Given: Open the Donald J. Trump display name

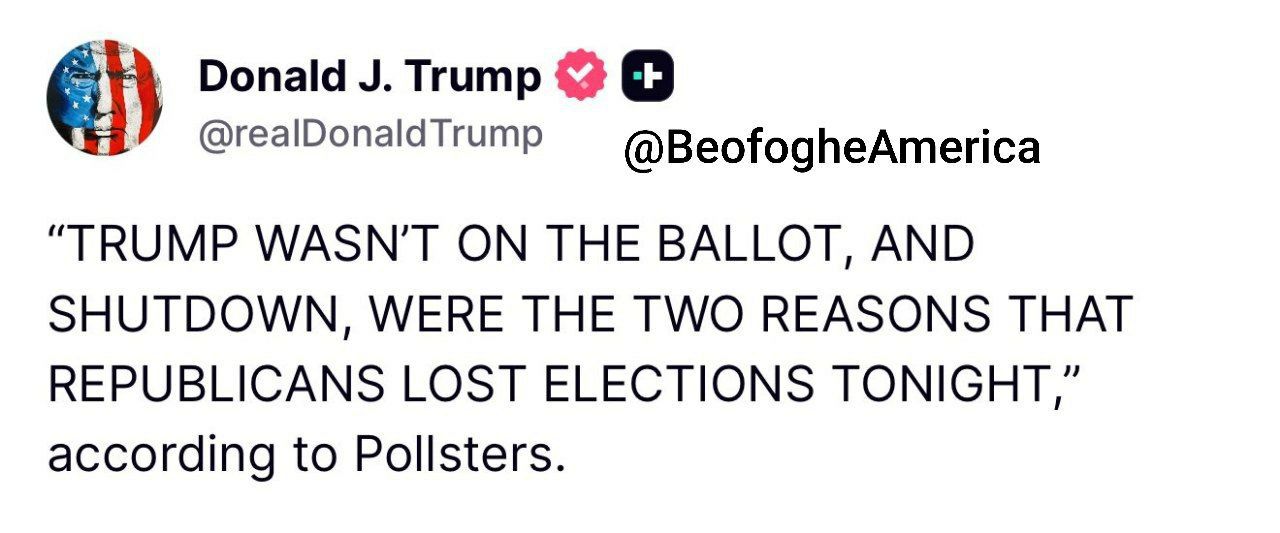Looking at the screenshot, I should coord(369,77).
